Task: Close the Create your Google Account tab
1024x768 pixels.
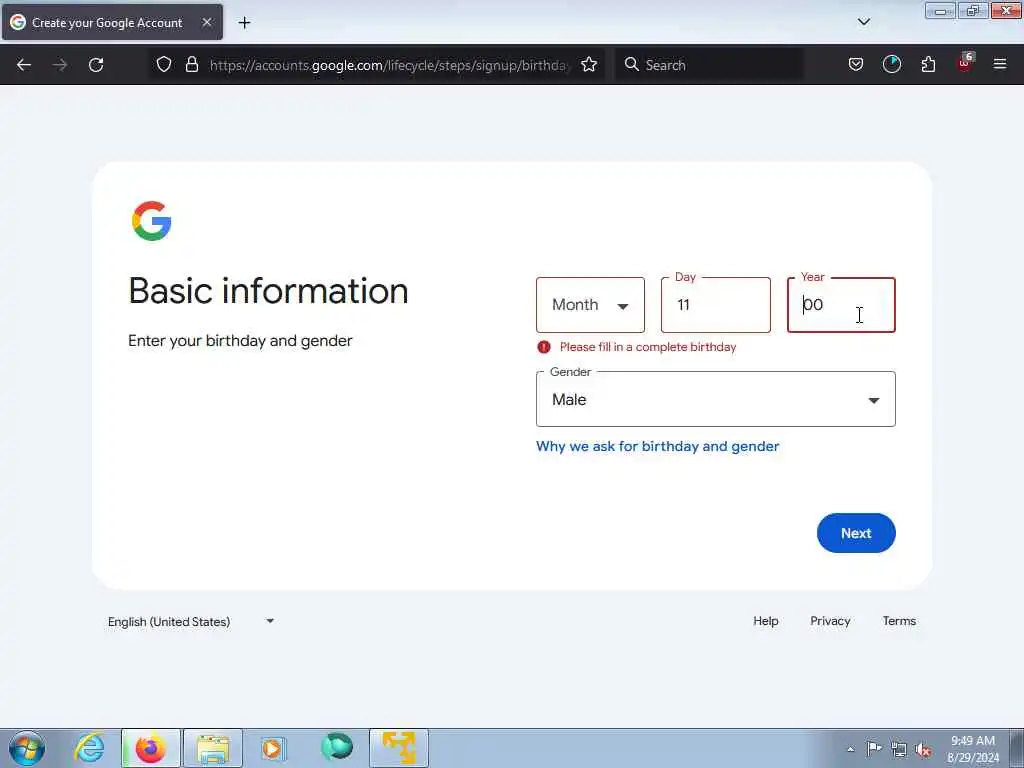Action: (x=207, y=22)
